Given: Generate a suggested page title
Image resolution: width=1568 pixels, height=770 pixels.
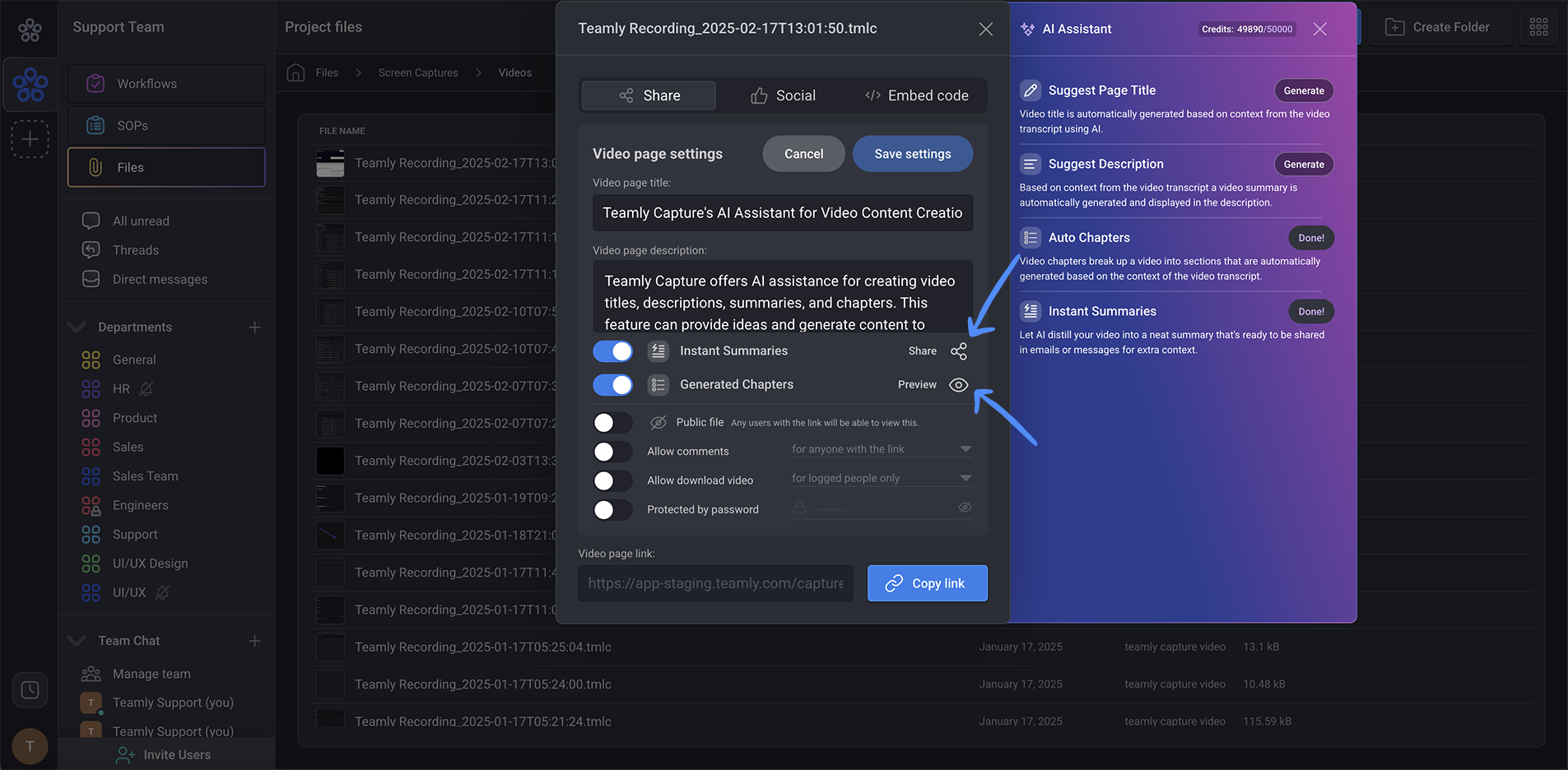Looking at the screenshot, I should [x=1304, y=90].
